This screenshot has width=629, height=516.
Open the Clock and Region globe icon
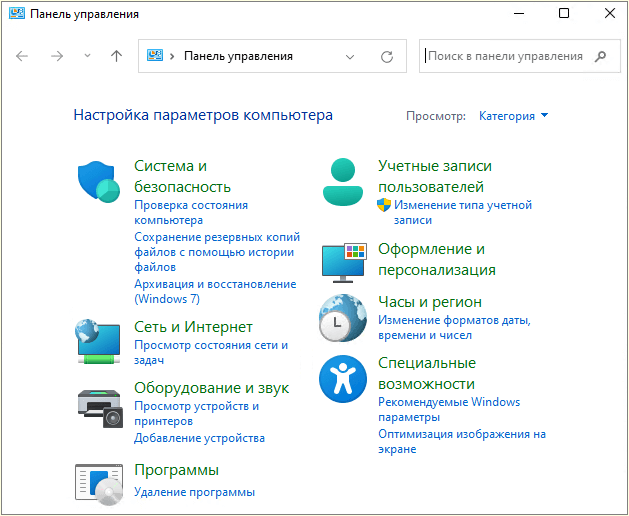343,318
